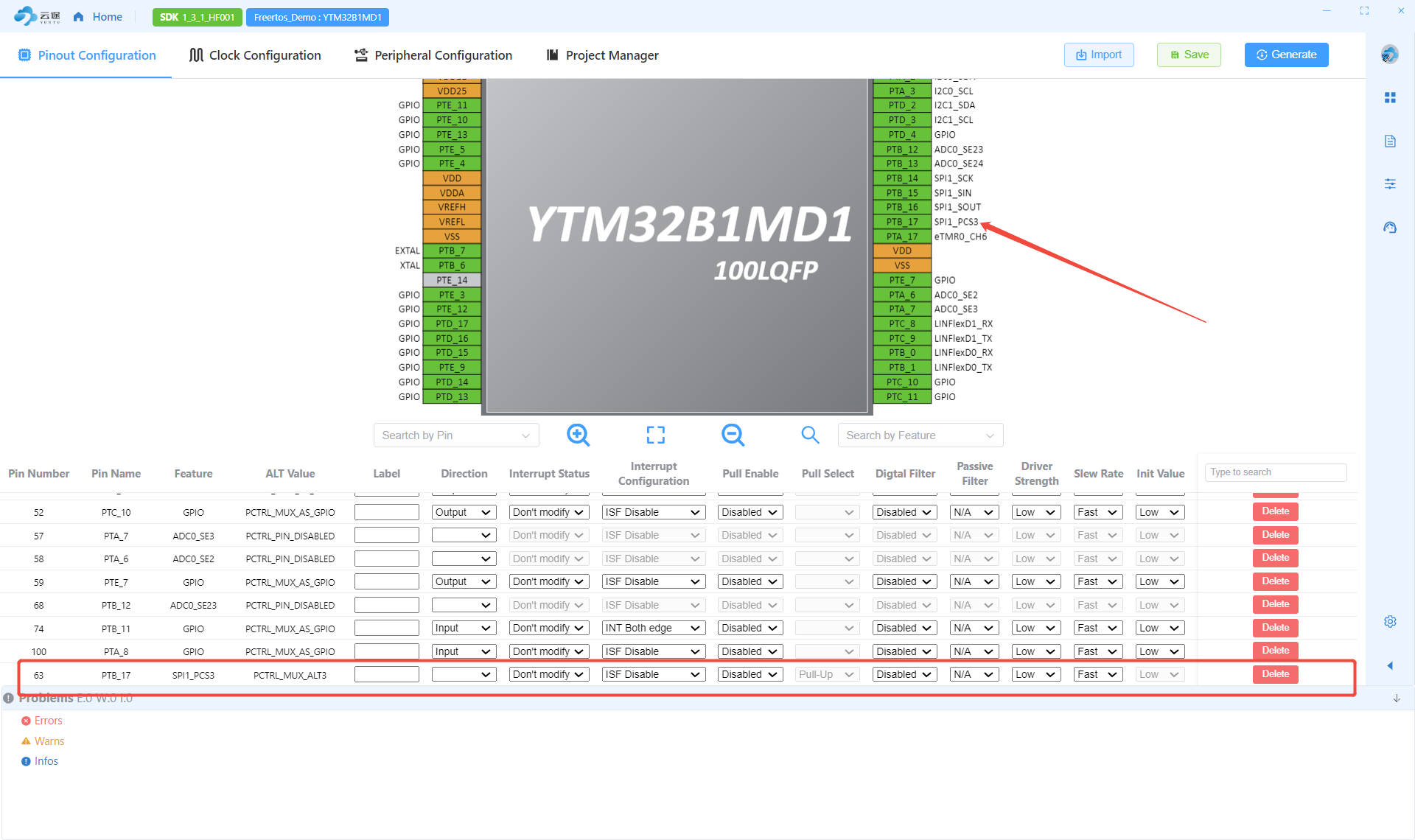Viewport: 1415px width, 840px height.
Task: Click the zoom out magnifier icon
Action: pos(733,435)
